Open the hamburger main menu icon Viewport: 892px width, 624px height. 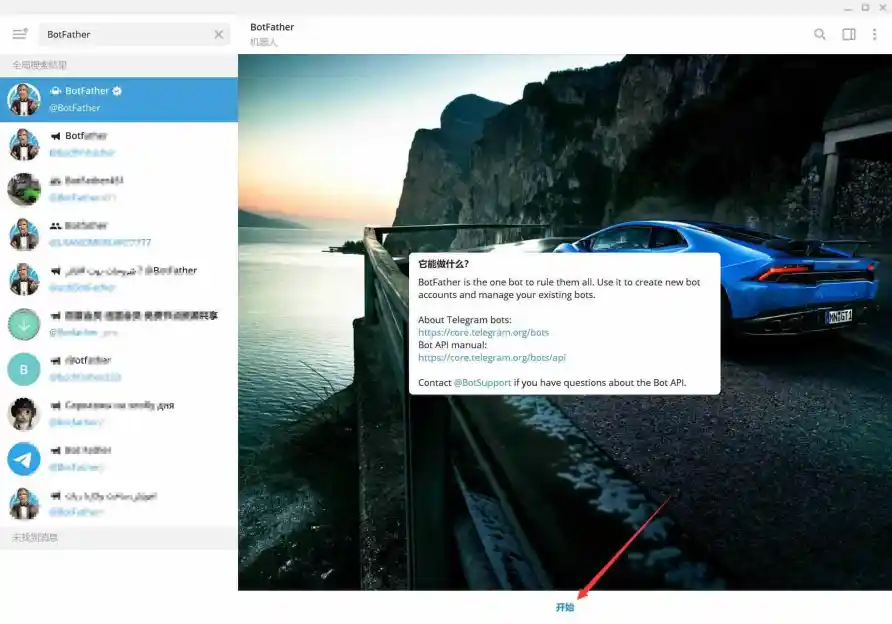(x=19, y=34)
